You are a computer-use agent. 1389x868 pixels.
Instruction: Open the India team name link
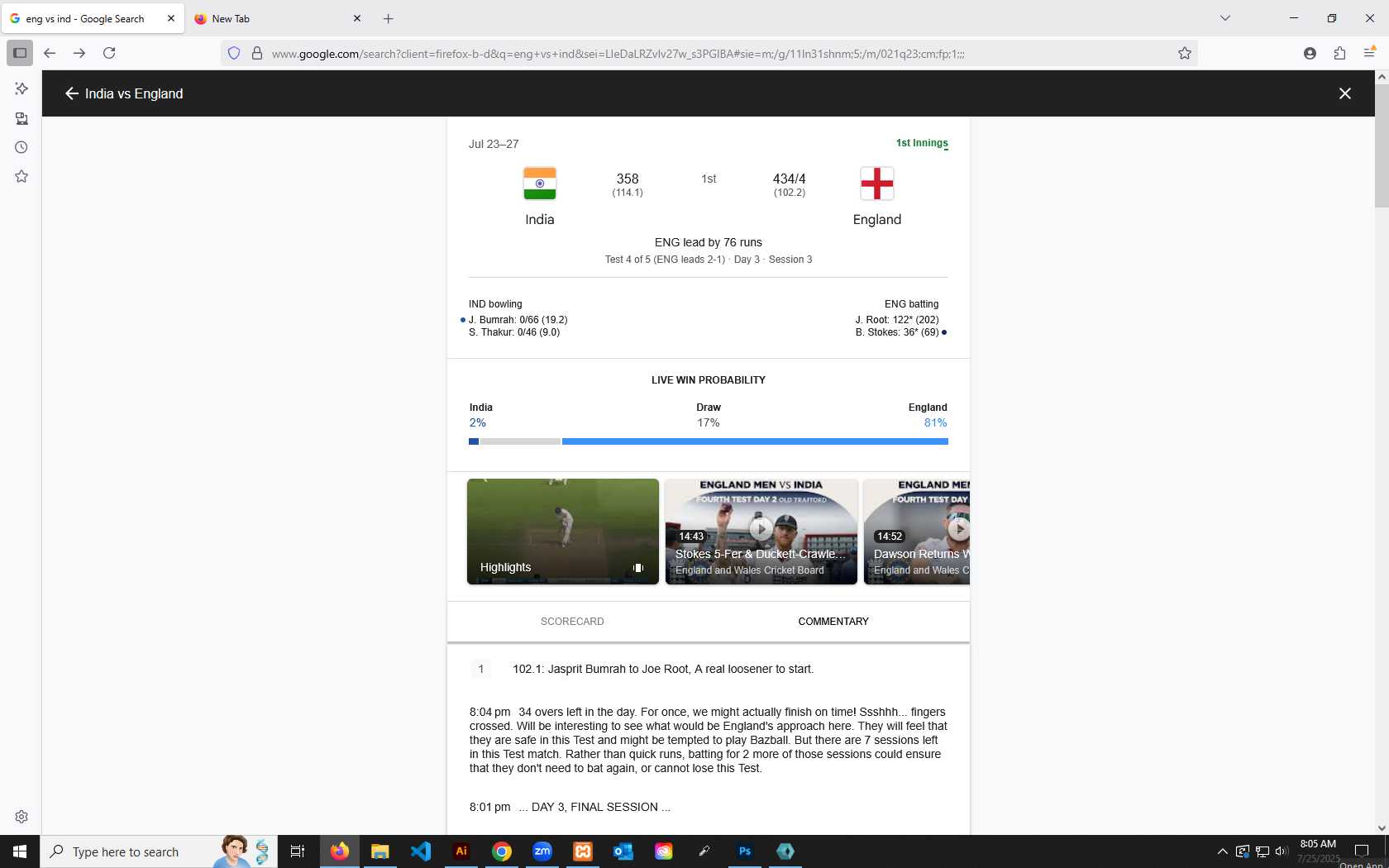point(540,219)
